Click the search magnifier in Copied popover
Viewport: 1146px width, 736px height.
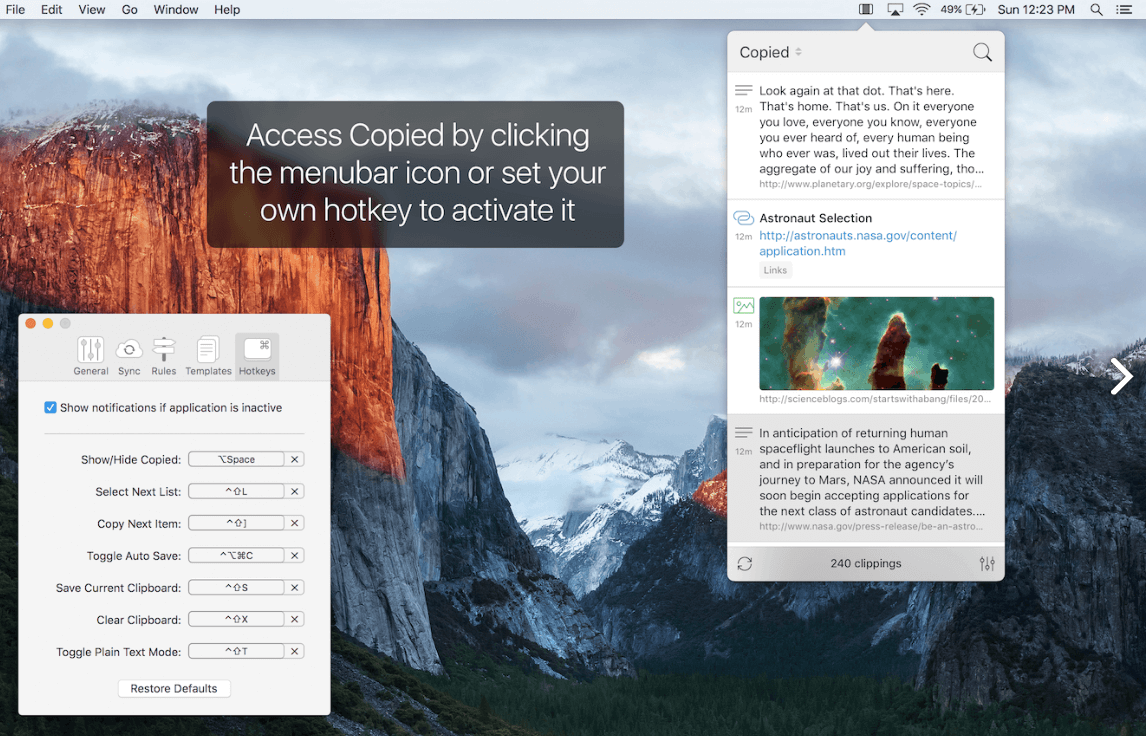[x=982, y=53]
